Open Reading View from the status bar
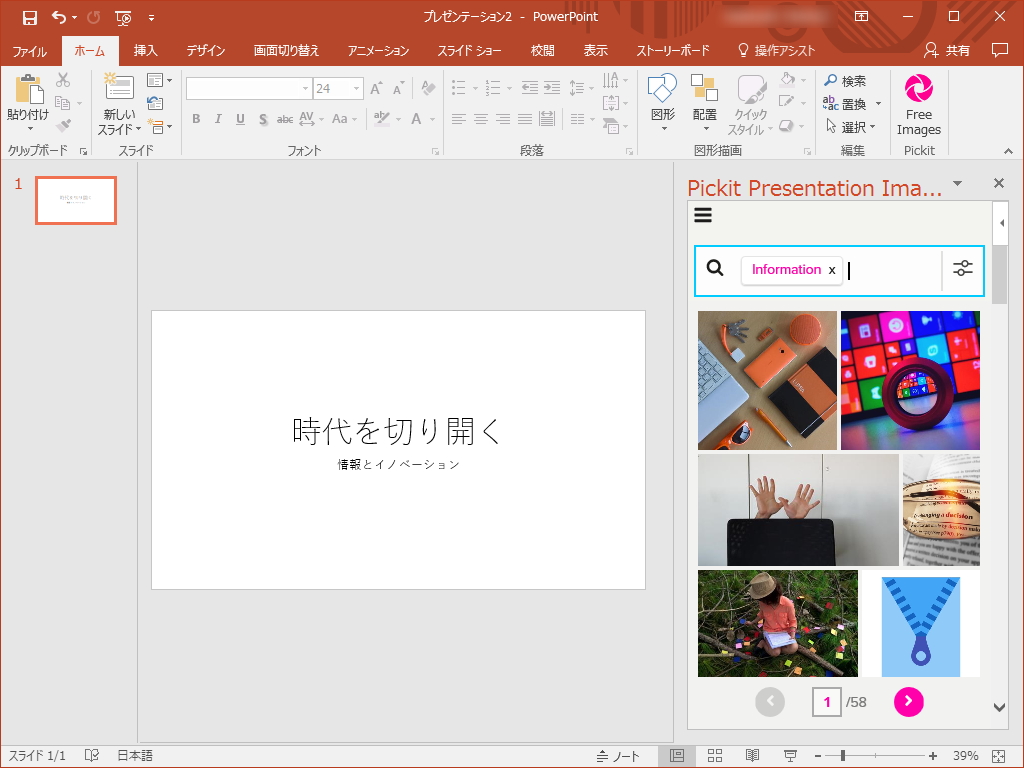The height and width of the screenshot is (768, 1024). 753,755
